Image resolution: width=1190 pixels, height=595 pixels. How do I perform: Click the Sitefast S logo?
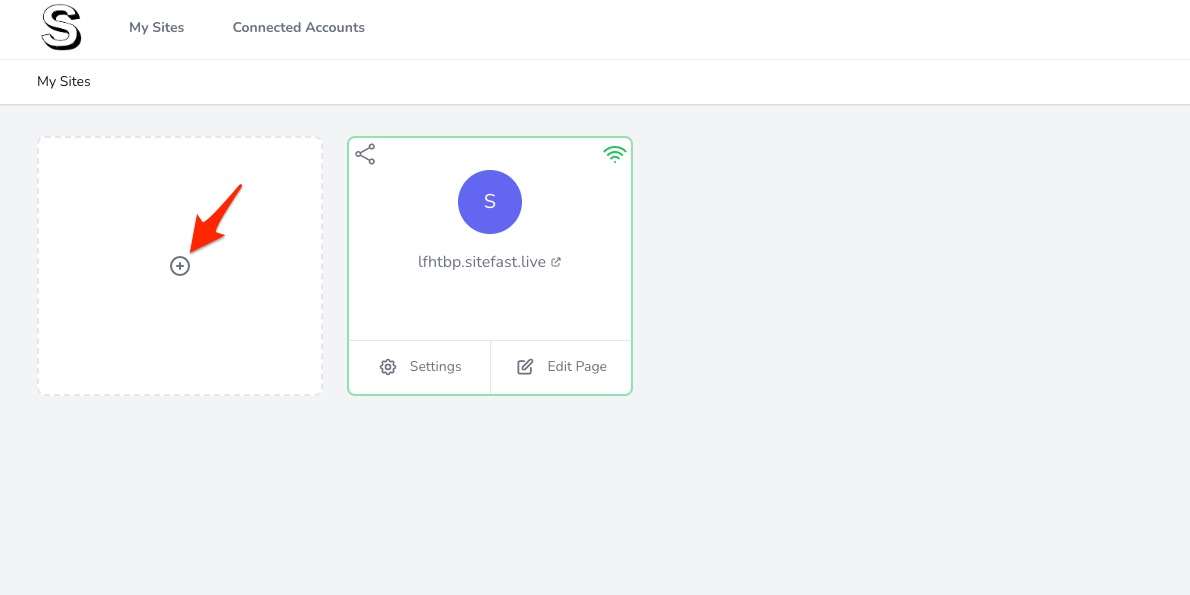tap(61, 27)
